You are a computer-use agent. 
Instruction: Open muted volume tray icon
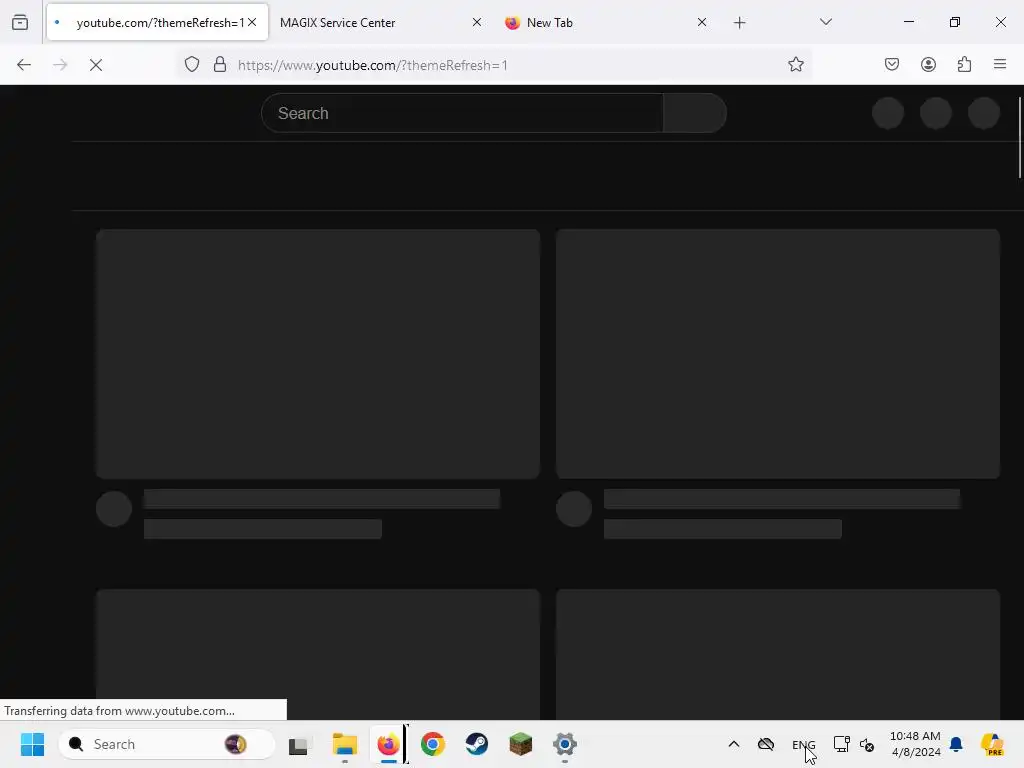[x=867, y=744]
